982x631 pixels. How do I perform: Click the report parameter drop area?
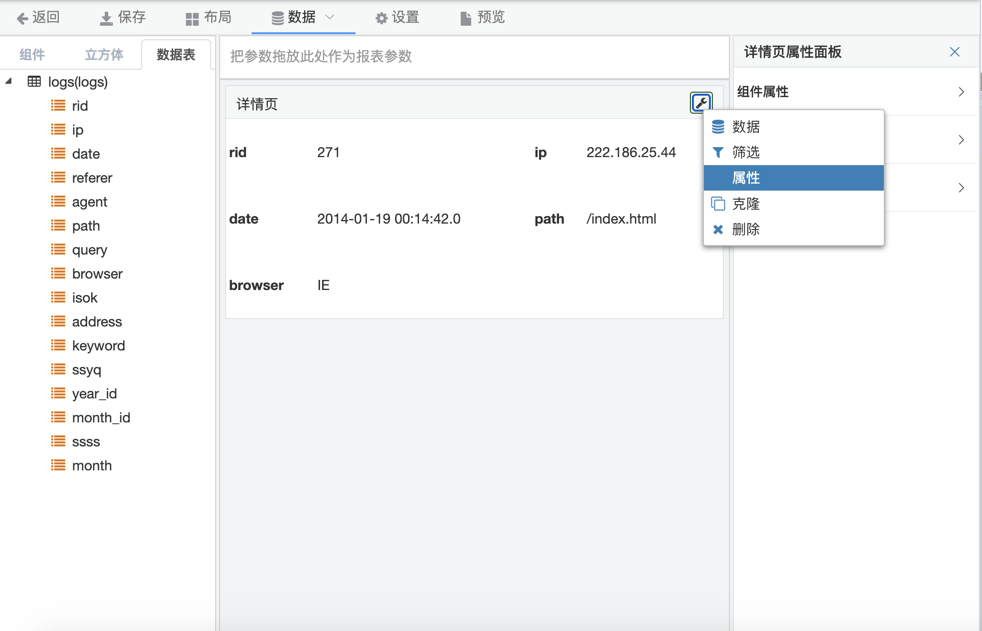473,57
